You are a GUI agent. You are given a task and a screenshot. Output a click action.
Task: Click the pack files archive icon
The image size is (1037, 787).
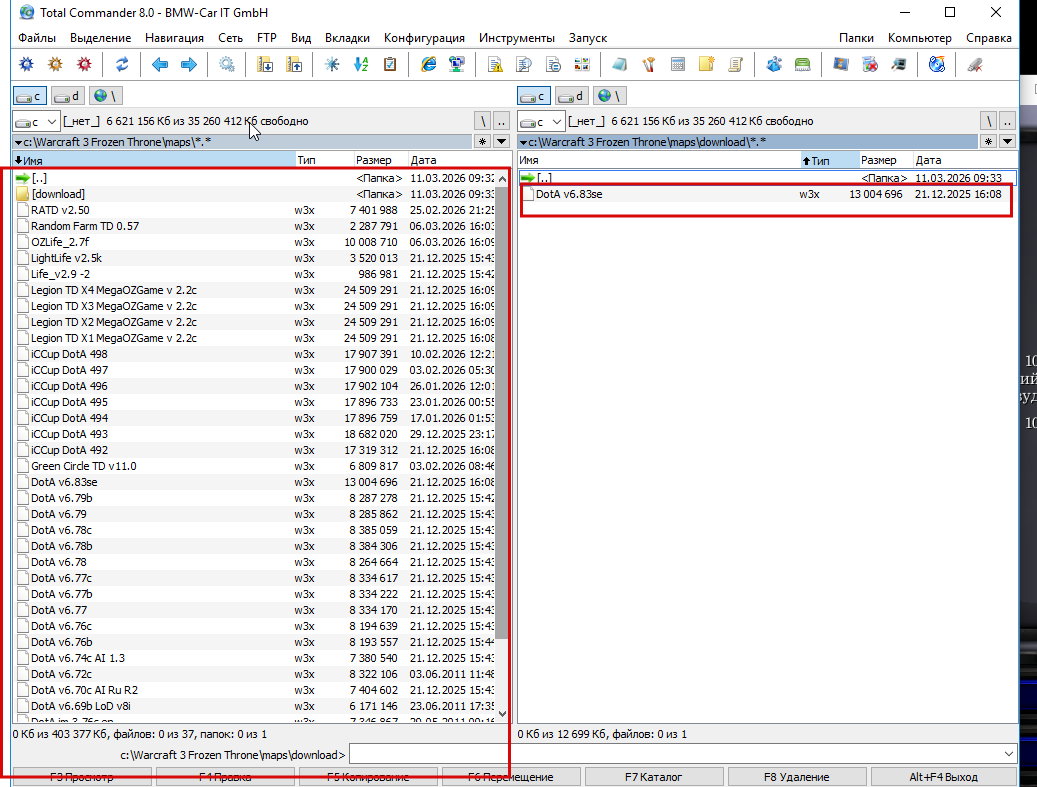[x=265, y=64]
